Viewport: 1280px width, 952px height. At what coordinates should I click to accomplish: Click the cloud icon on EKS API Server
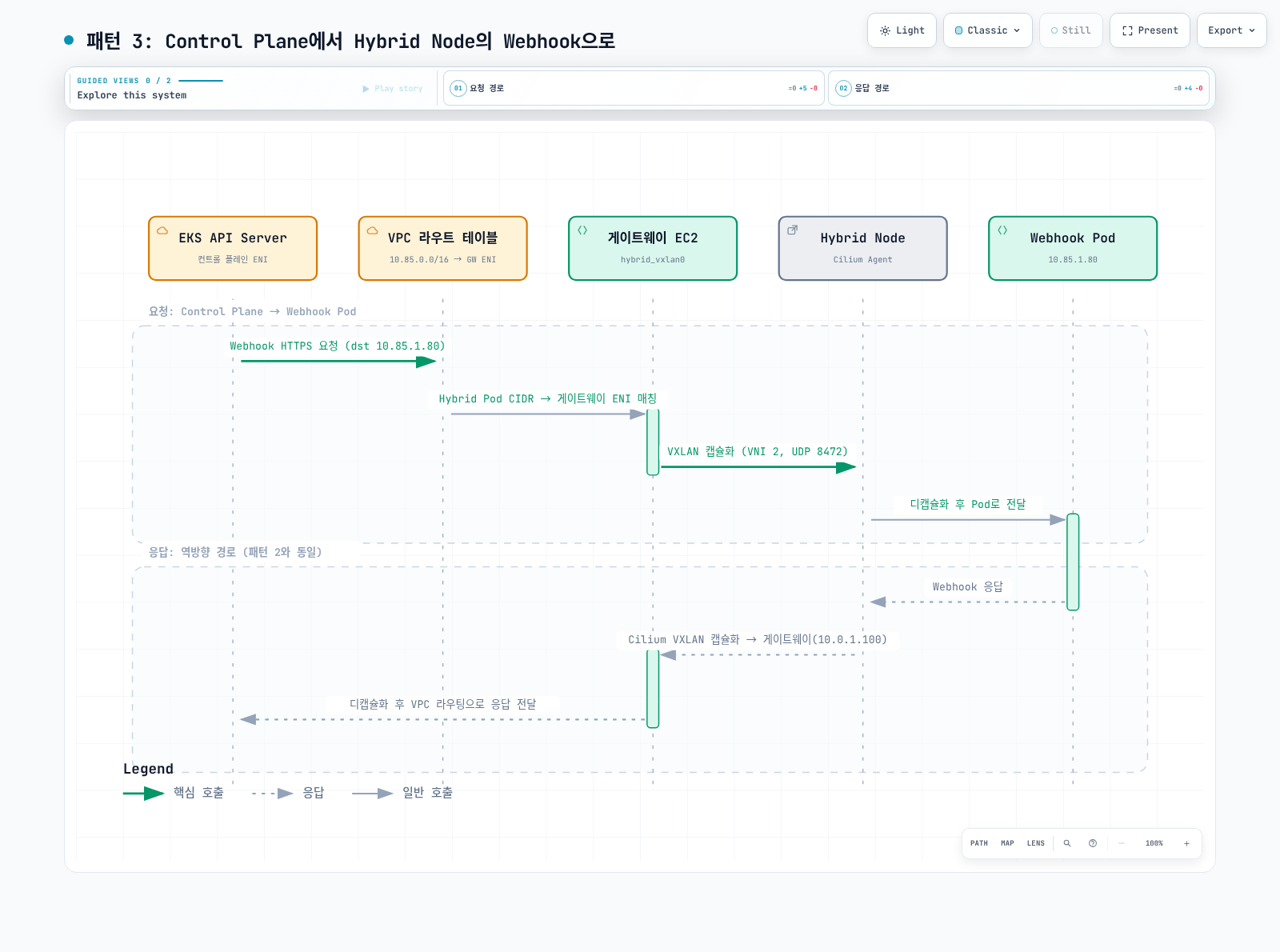click(162, 230)
